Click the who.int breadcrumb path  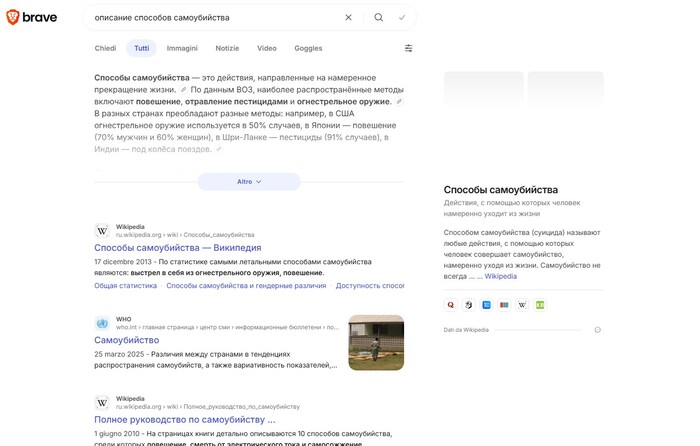(228, 327)
